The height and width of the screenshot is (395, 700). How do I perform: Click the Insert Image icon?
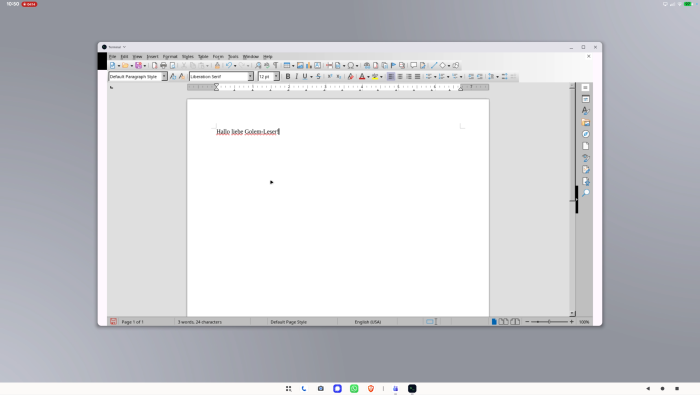click(300, 66)
